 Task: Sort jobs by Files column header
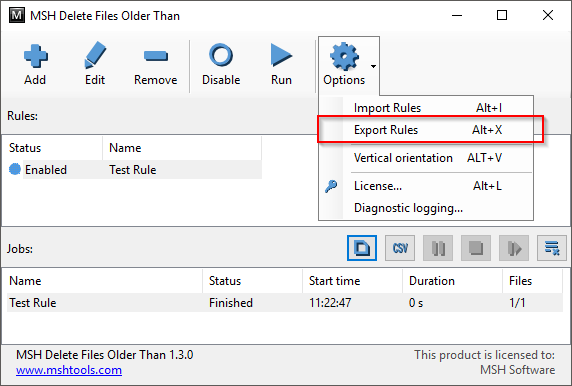pos(533,281)
